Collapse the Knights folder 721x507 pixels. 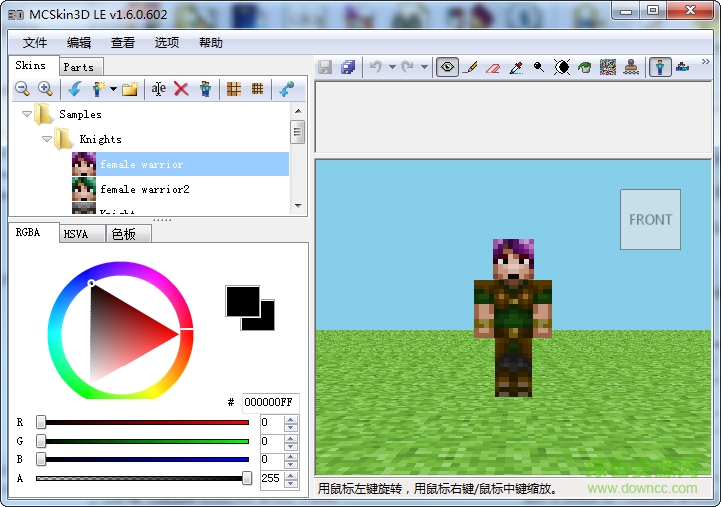[x=47, y=139]
